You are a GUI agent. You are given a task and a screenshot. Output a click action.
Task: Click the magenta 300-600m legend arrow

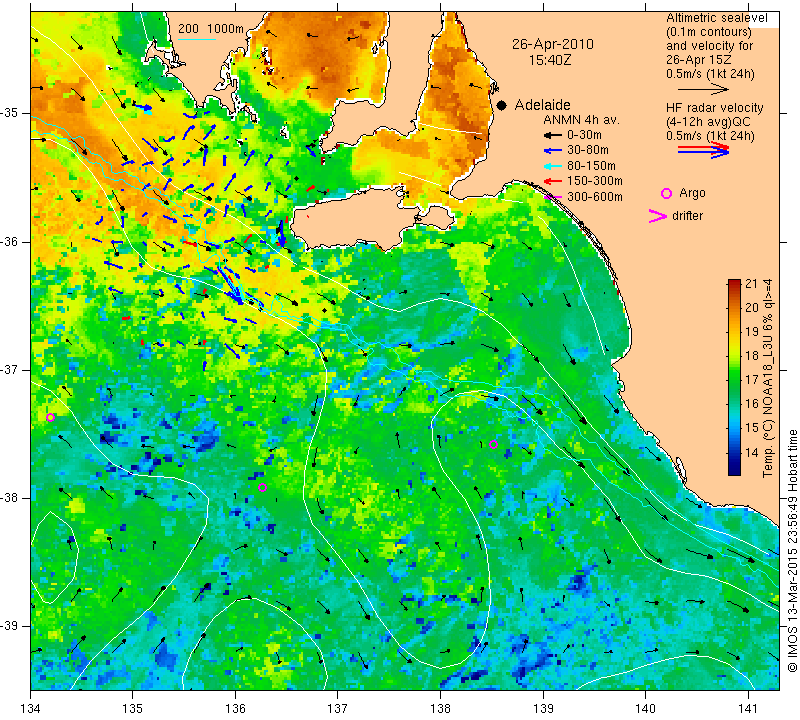[x=552, y=196]
